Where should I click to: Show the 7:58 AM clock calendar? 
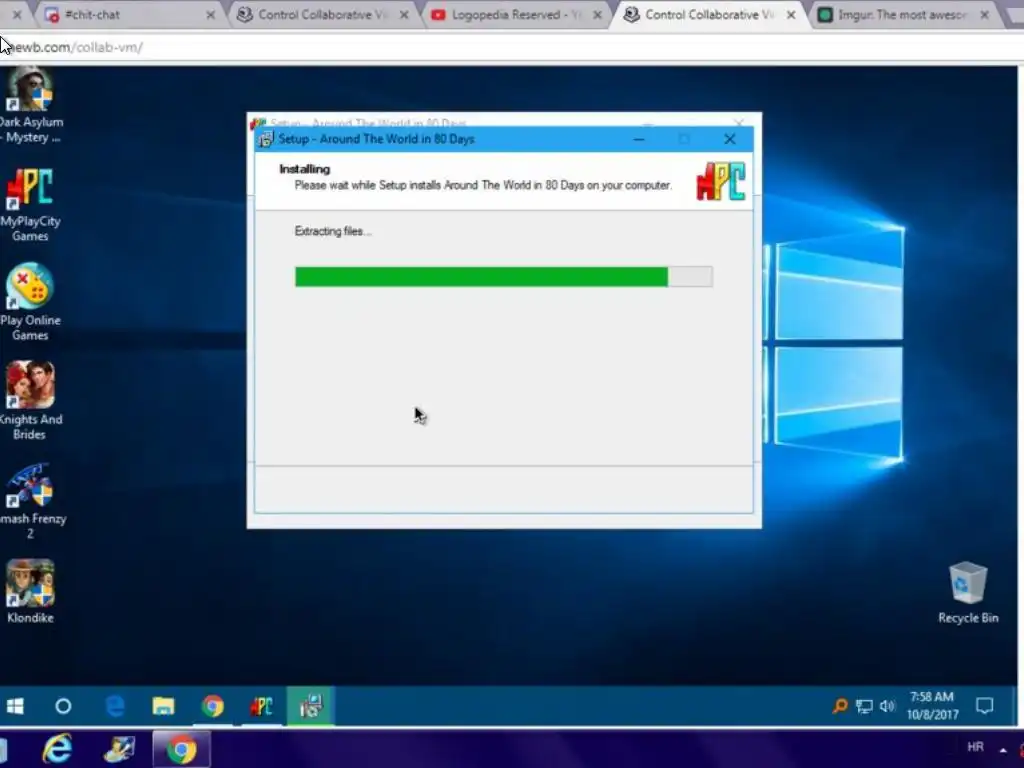click(x=932, y=706)
